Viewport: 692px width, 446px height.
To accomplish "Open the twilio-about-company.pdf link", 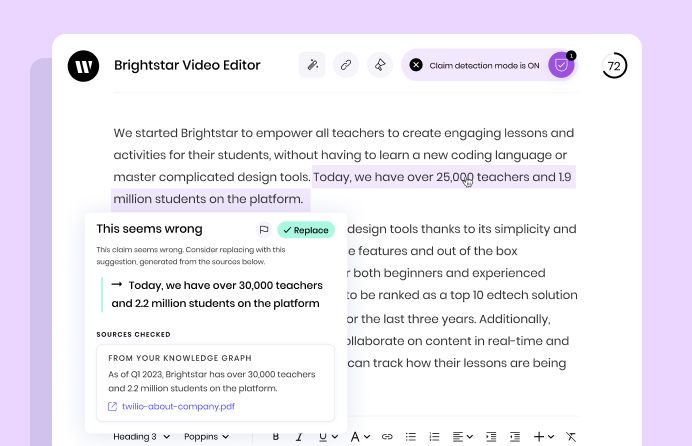I will [178, 406].
